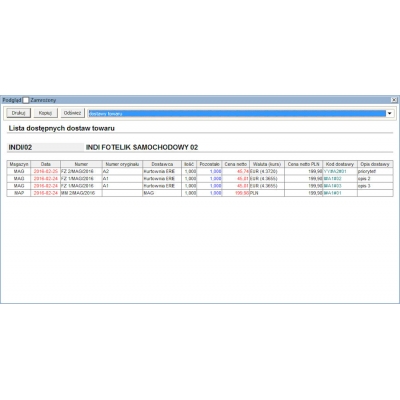
Task: Click the Kopiuj button
Action: coord(45,113)
